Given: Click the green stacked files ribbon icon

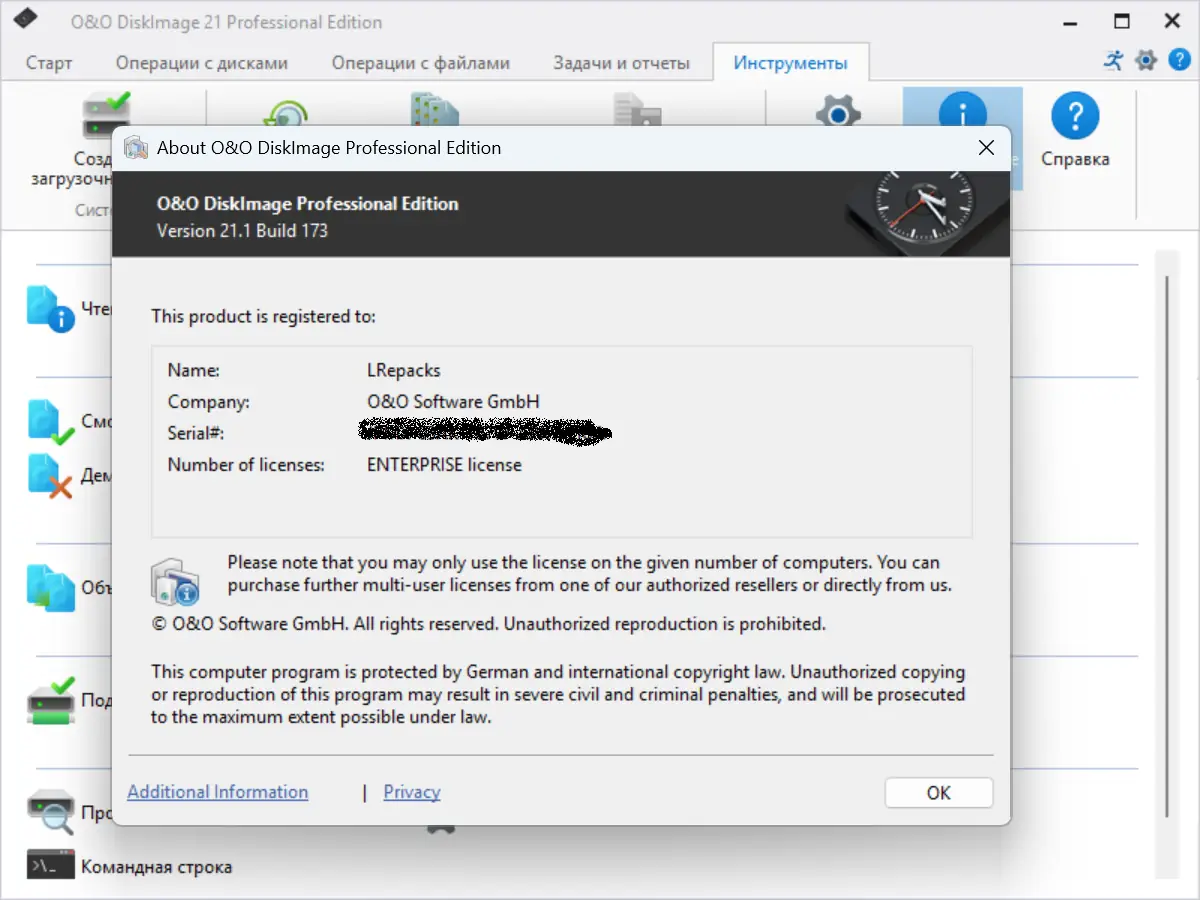Looking at the screenshot, I should coord(435,110).
